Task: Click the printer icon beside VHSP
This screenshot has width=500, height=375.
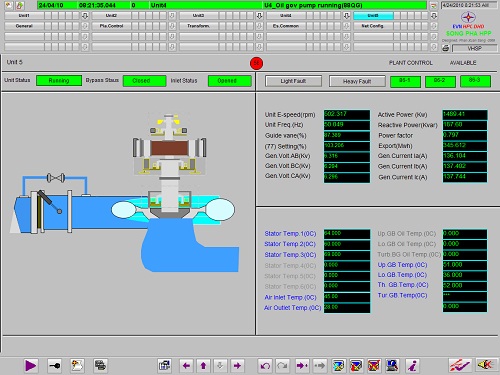Action: click(x=446, y=48)
